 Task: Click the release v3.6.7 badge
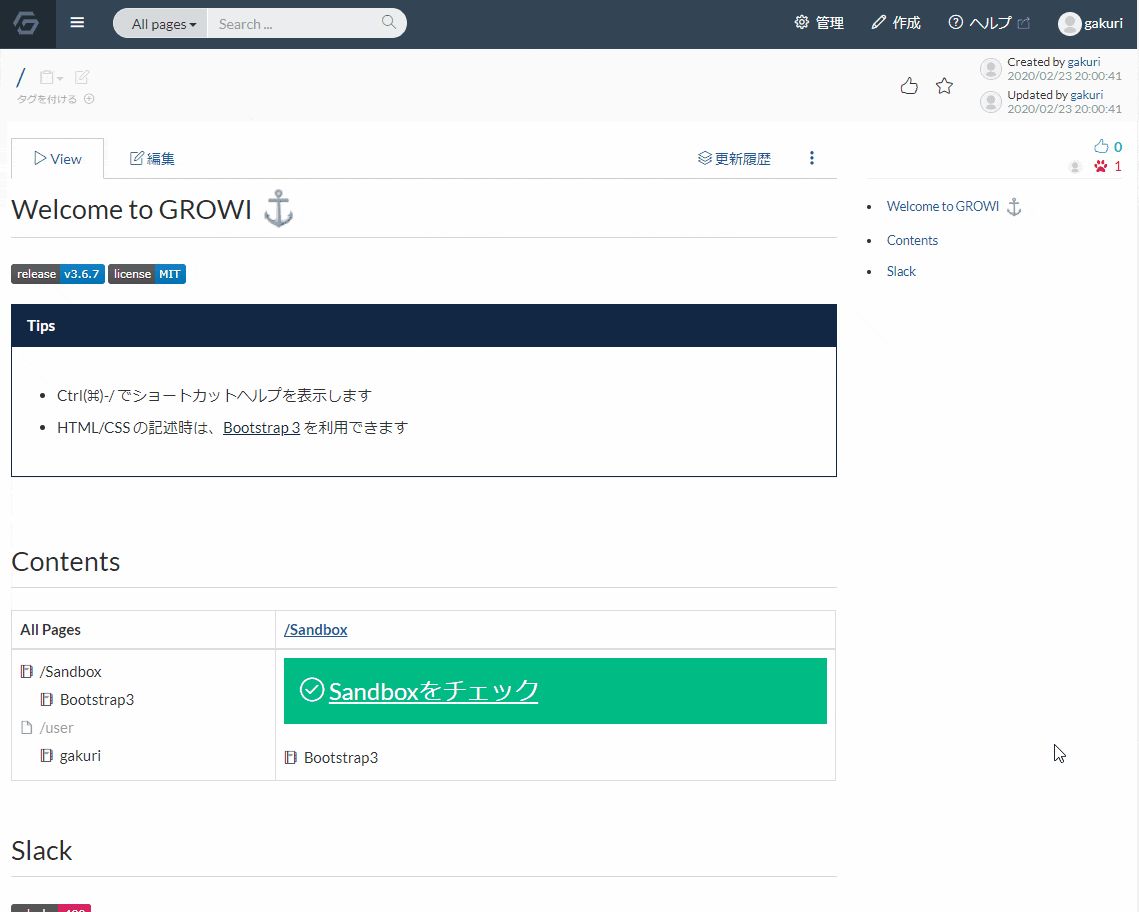point(58,274)
